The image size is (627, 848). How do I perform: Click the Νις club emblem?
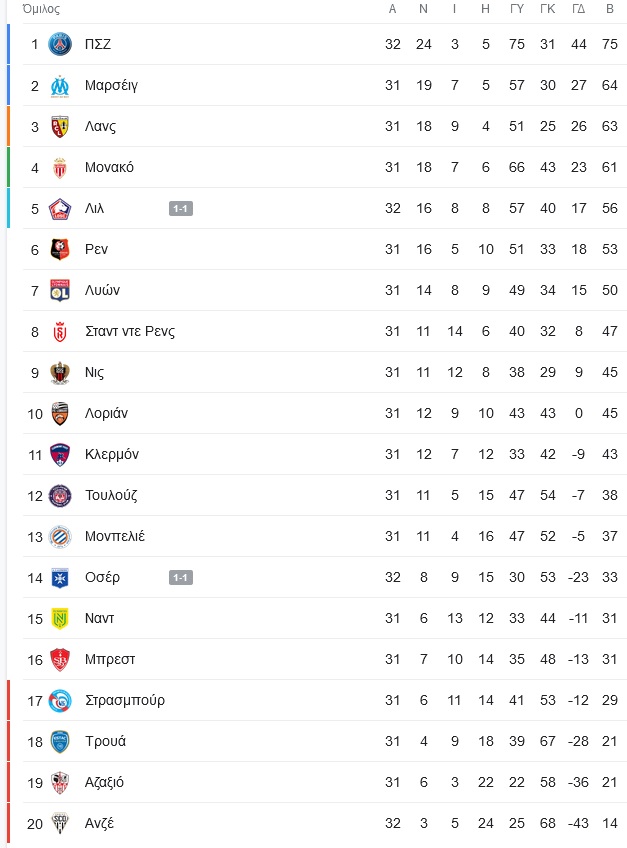tap(60, 373)
